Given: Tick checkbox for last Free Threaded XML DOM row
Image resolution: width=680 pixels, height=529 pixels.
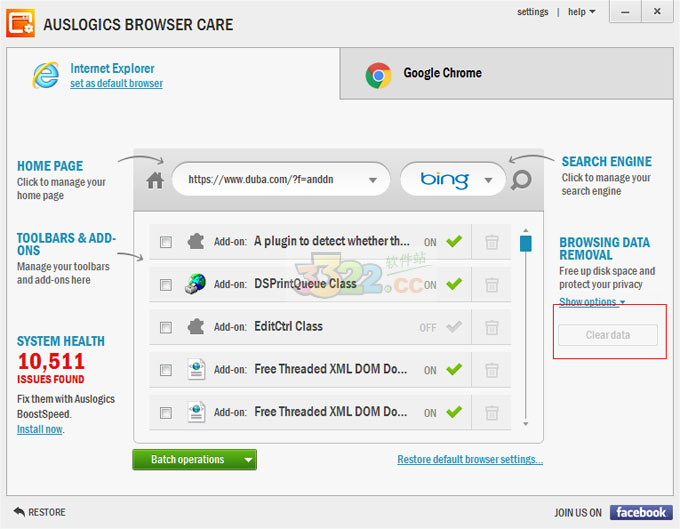Looking at the screenshot, I should (x=166, y=412).
